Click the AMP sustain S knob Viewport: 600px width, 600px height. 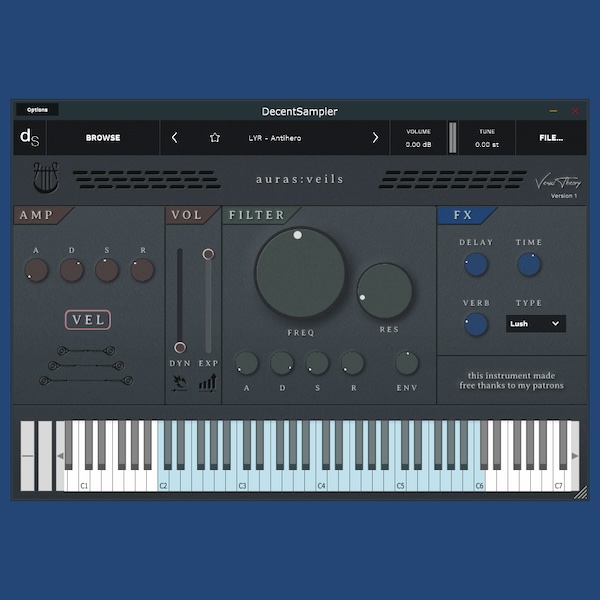[x=107, y=270]
